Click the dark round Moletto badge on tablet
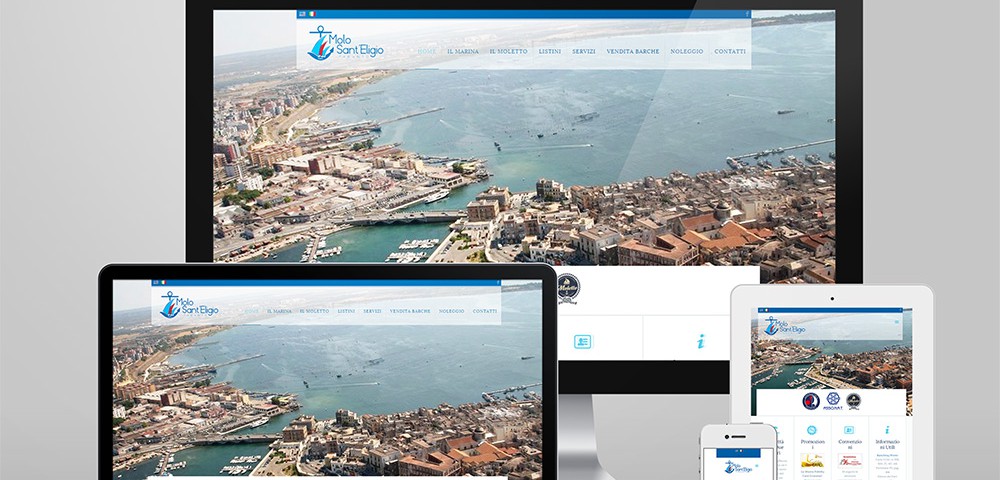This screenshot has width=1000, height=480. click(853, 401)
